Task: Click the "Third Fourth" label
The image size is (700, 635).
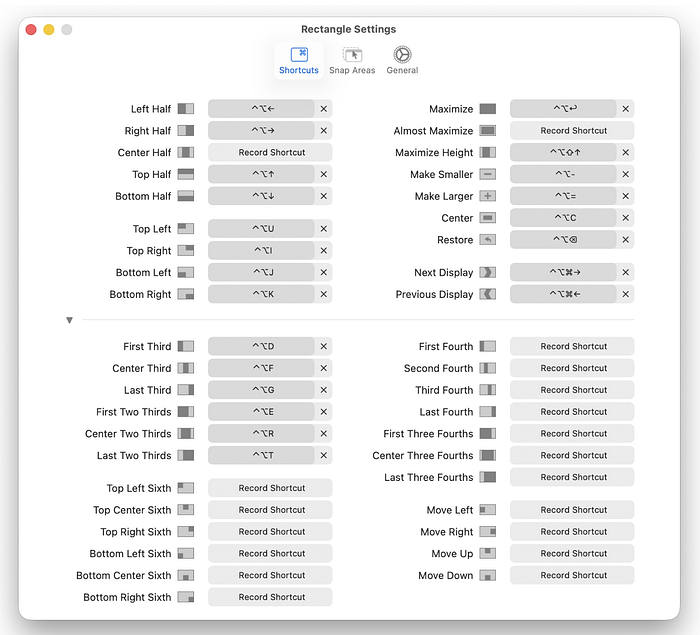Action: pos(444,390)
